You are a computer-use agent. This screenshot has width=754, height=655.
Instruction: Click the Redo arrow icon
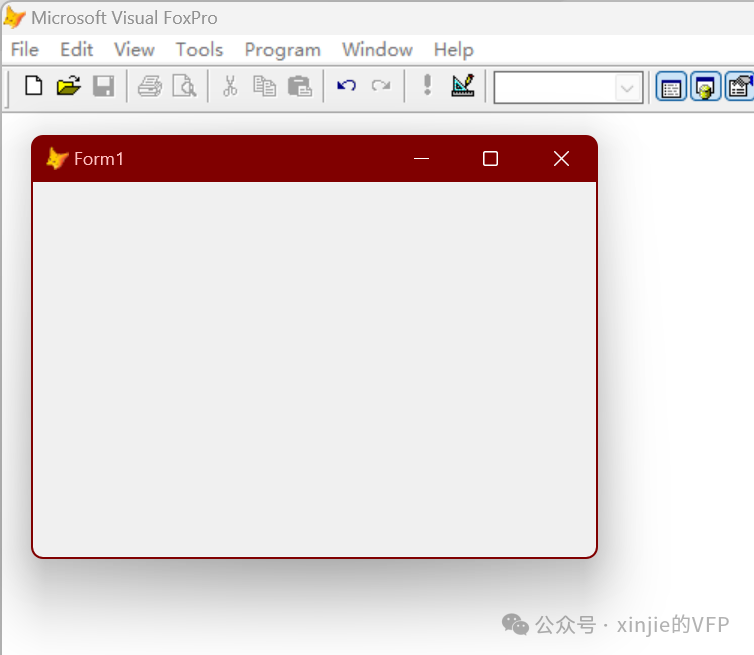tap(381, 86)
